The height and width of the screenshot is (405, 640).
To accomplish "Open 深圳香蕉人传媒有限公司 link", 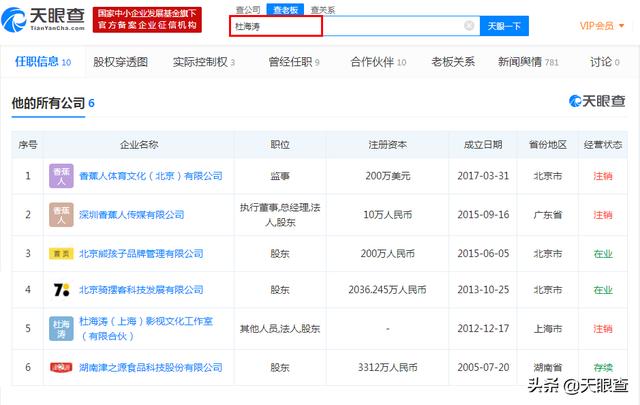I will [131, 215].
